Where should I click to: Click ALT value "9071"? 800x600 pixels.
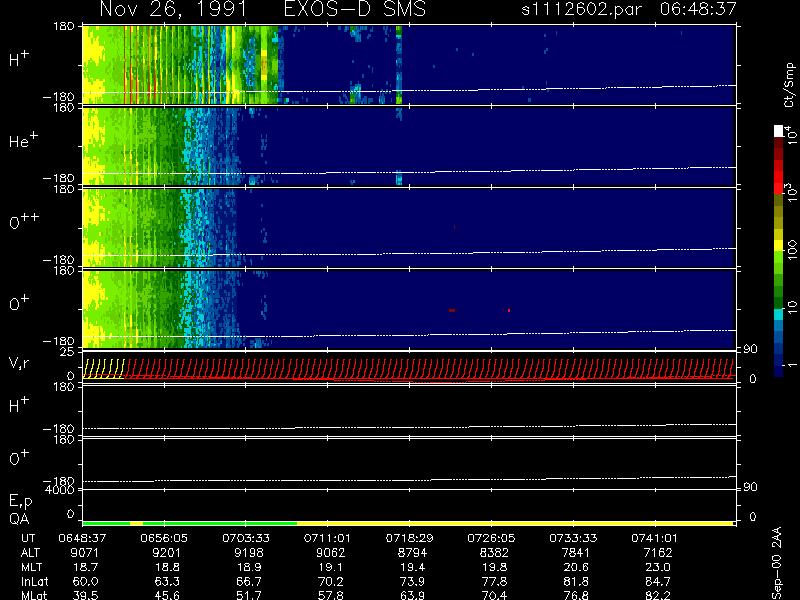tap(85, 553)
